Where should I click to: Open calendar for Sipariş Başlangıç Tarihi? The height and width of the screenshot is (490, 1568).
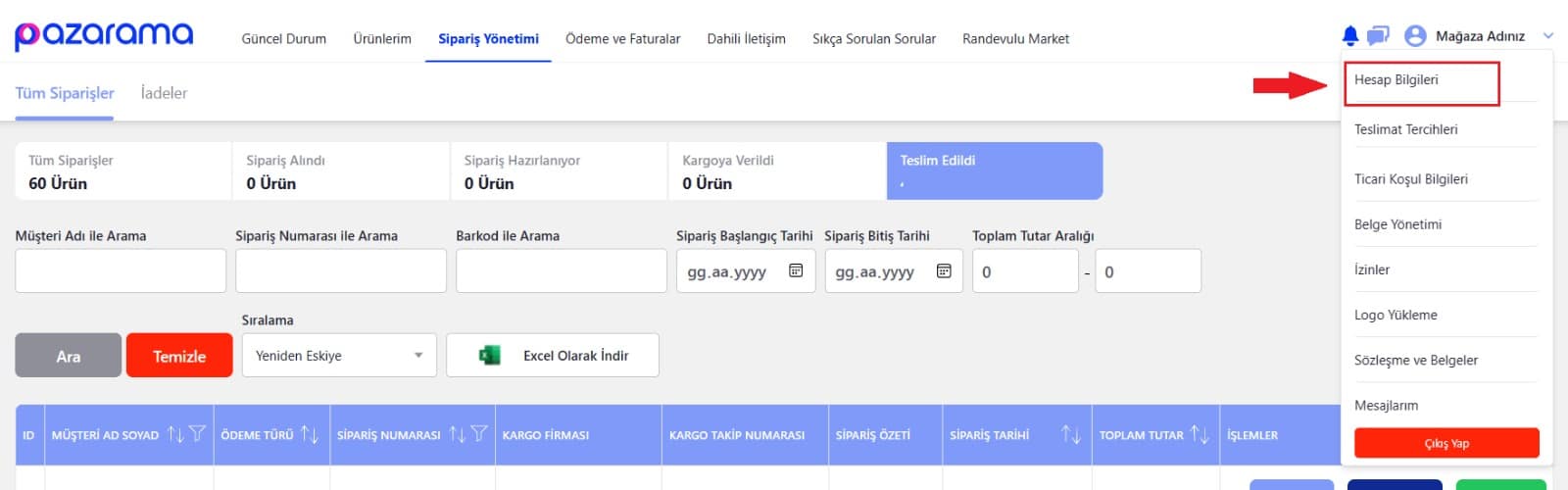(796, 271)
